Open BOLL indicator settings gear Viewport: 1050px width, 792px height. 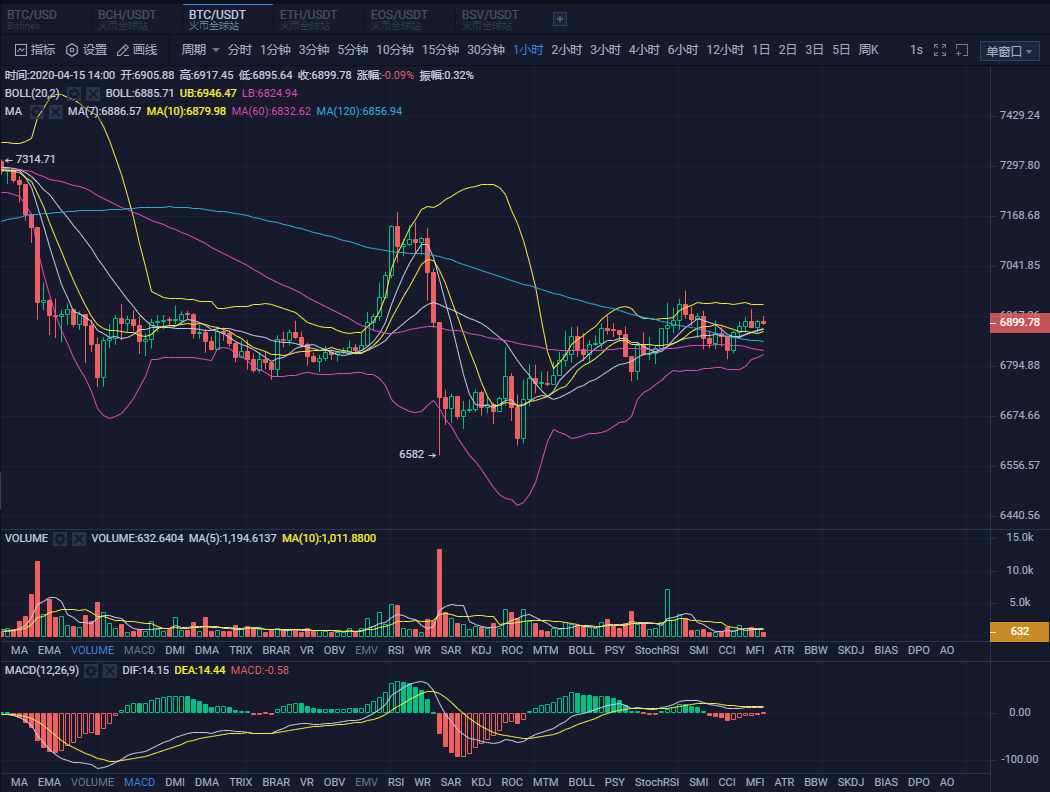(73, 93)
